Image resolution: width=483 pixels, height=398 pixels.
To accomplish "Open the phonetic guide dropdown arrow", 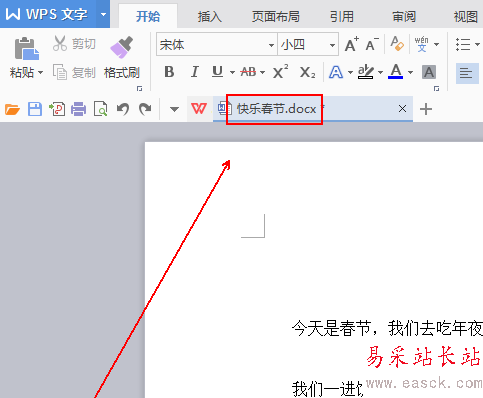I will [x=436, y=44].
